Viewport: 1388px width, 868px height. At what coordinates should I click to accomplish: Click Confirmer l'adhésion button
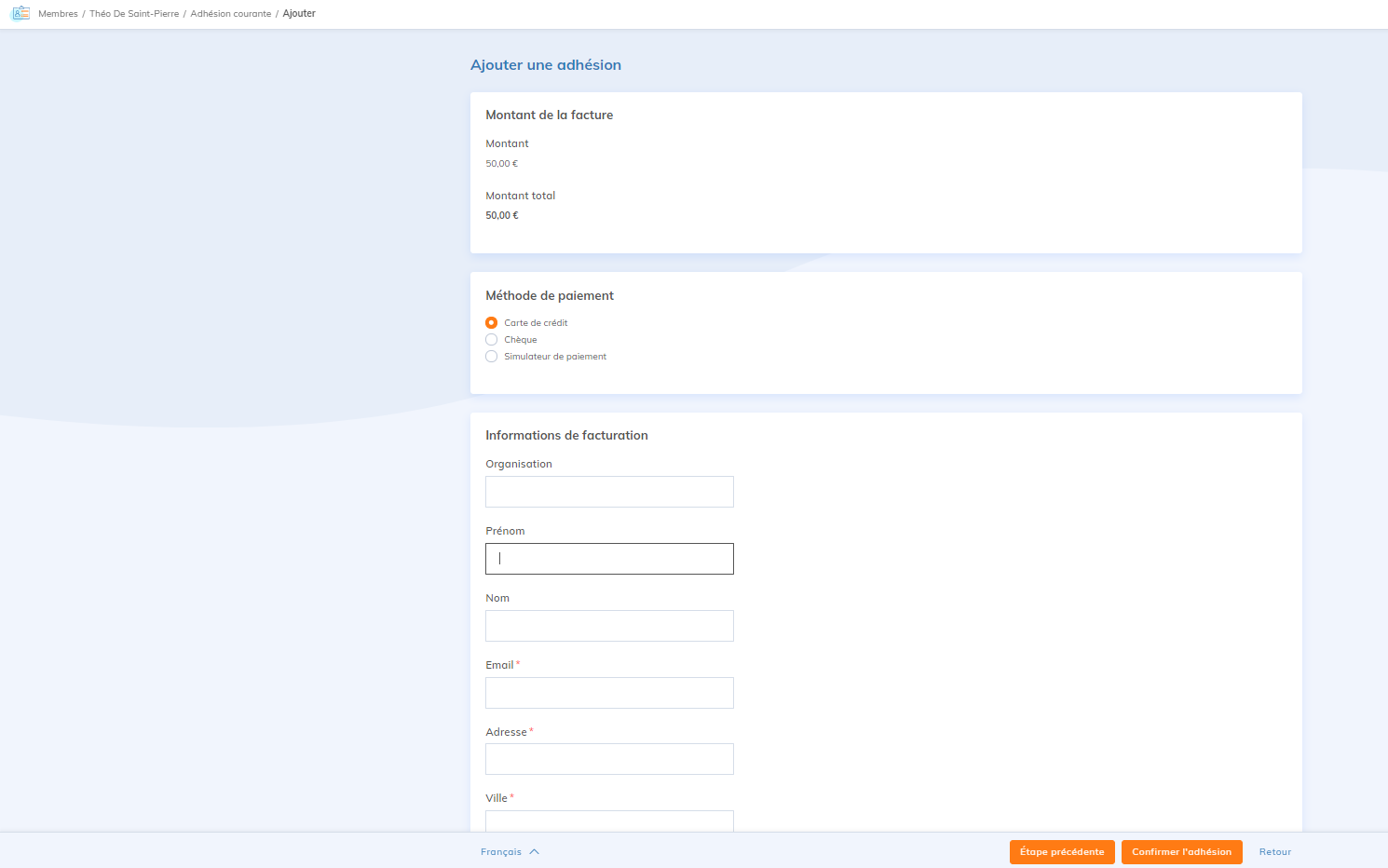coord(1181,852)
